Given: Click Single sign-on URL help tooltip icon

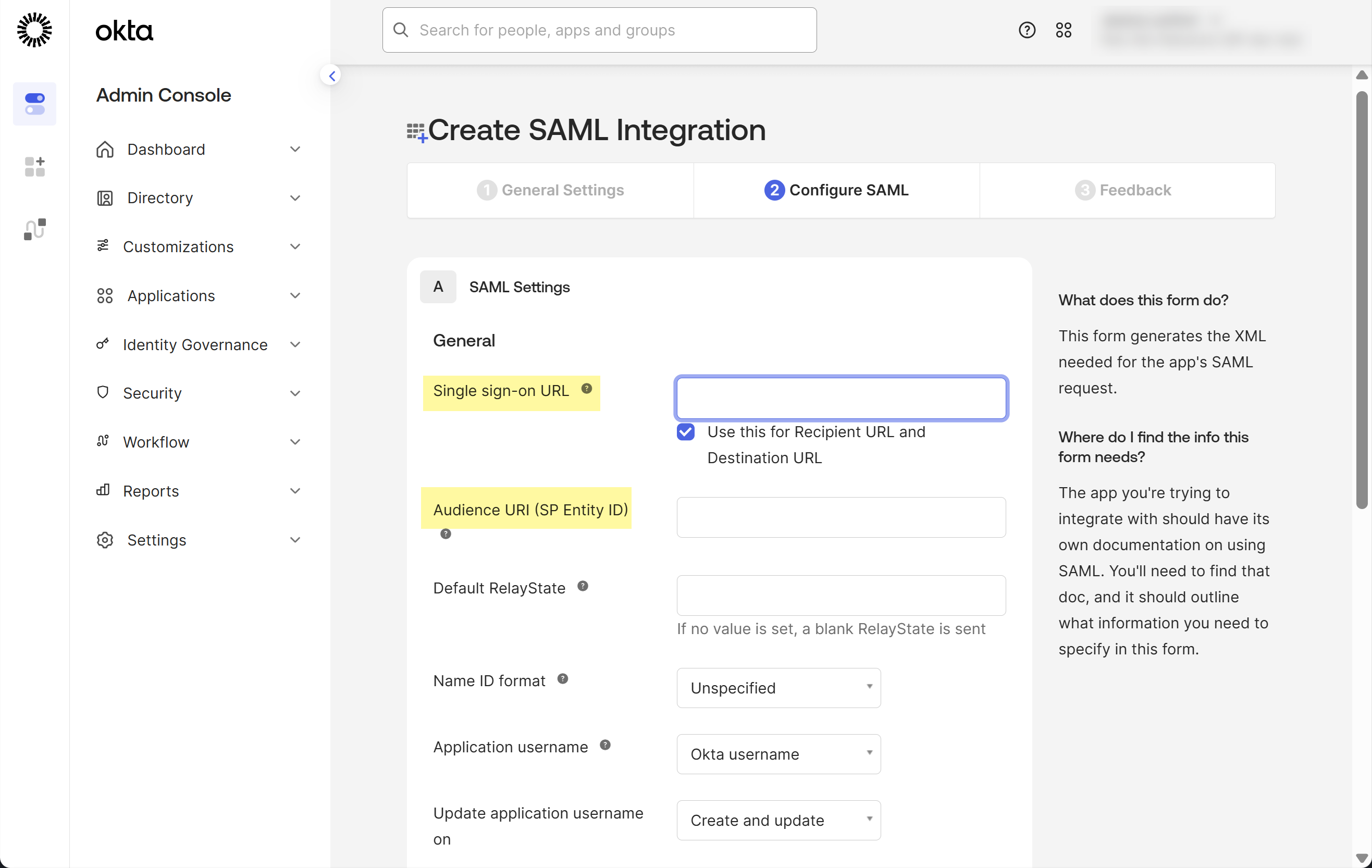Looking at the screenshot, I should (586, 389).
